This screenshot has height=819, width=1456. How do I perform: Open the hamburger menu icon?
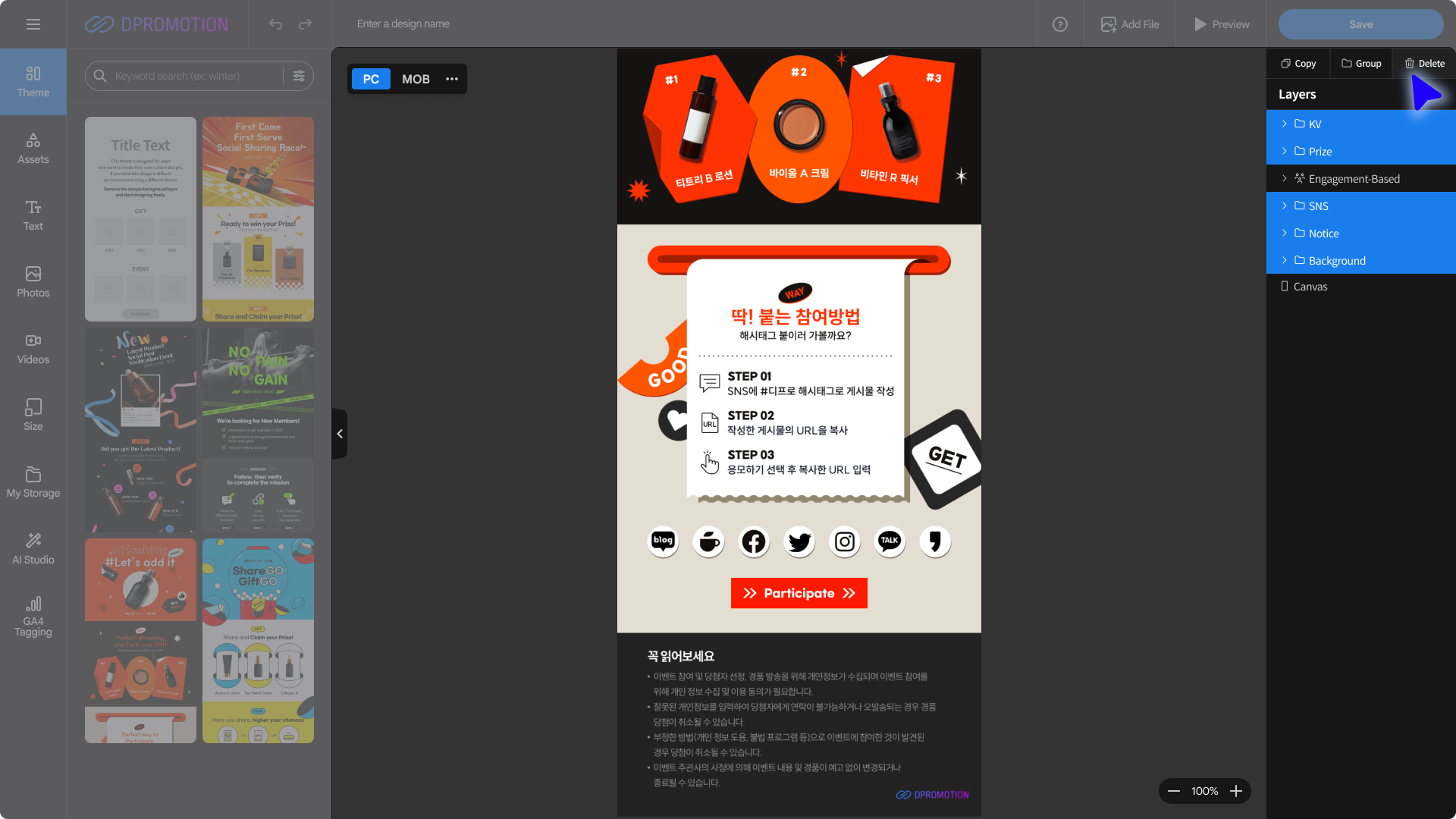point(33,24)
